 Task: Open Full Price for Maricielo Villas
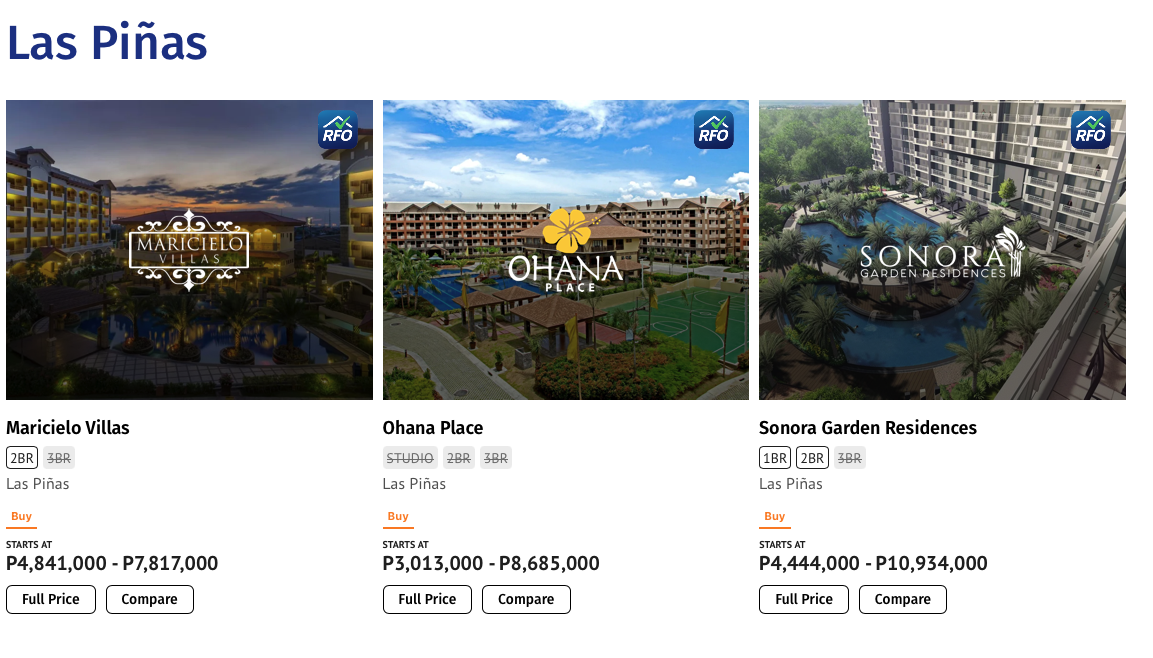(50, 599)
